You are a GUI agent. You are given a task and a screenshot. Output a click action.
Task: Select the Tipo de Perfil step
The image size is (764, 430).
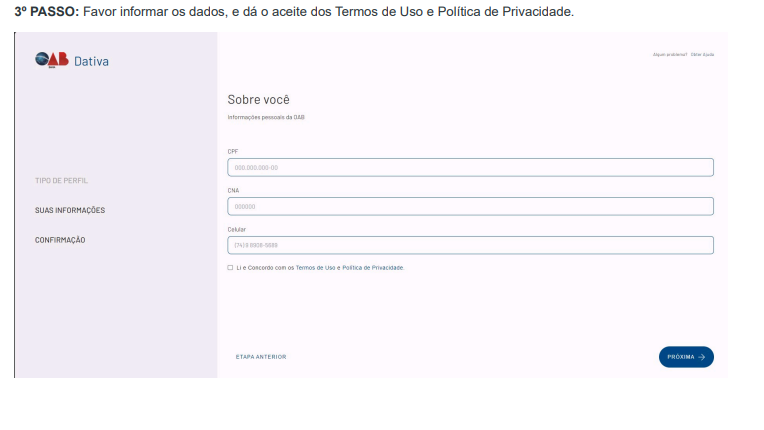pyautogui.click(x=69, y=180)
